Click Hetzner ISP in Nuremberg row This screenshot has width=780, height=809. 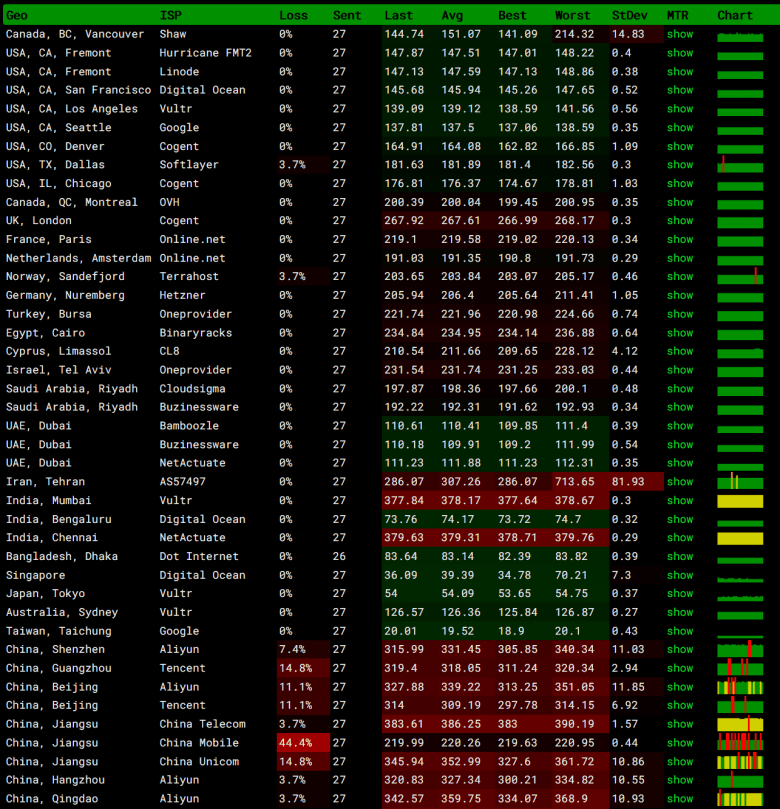tap(182, 296)
